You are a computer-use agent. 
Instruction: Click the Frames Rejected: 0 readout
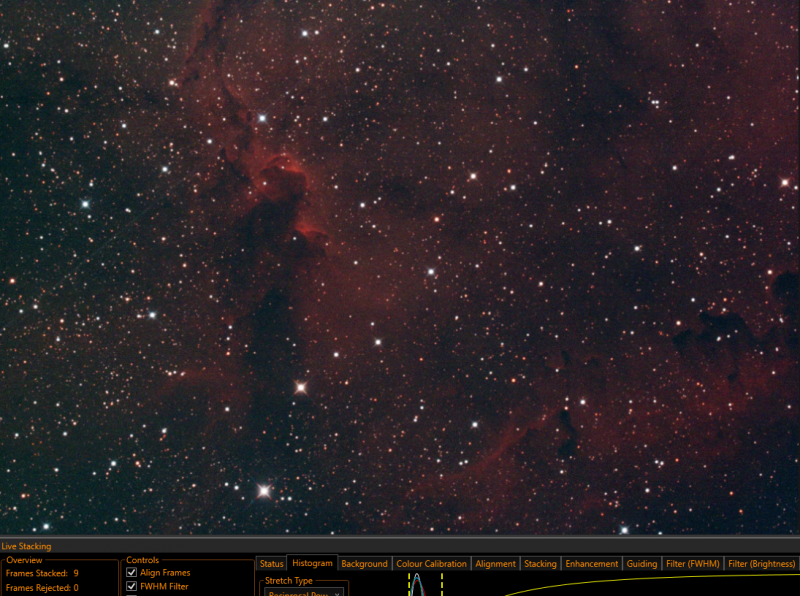42,587
